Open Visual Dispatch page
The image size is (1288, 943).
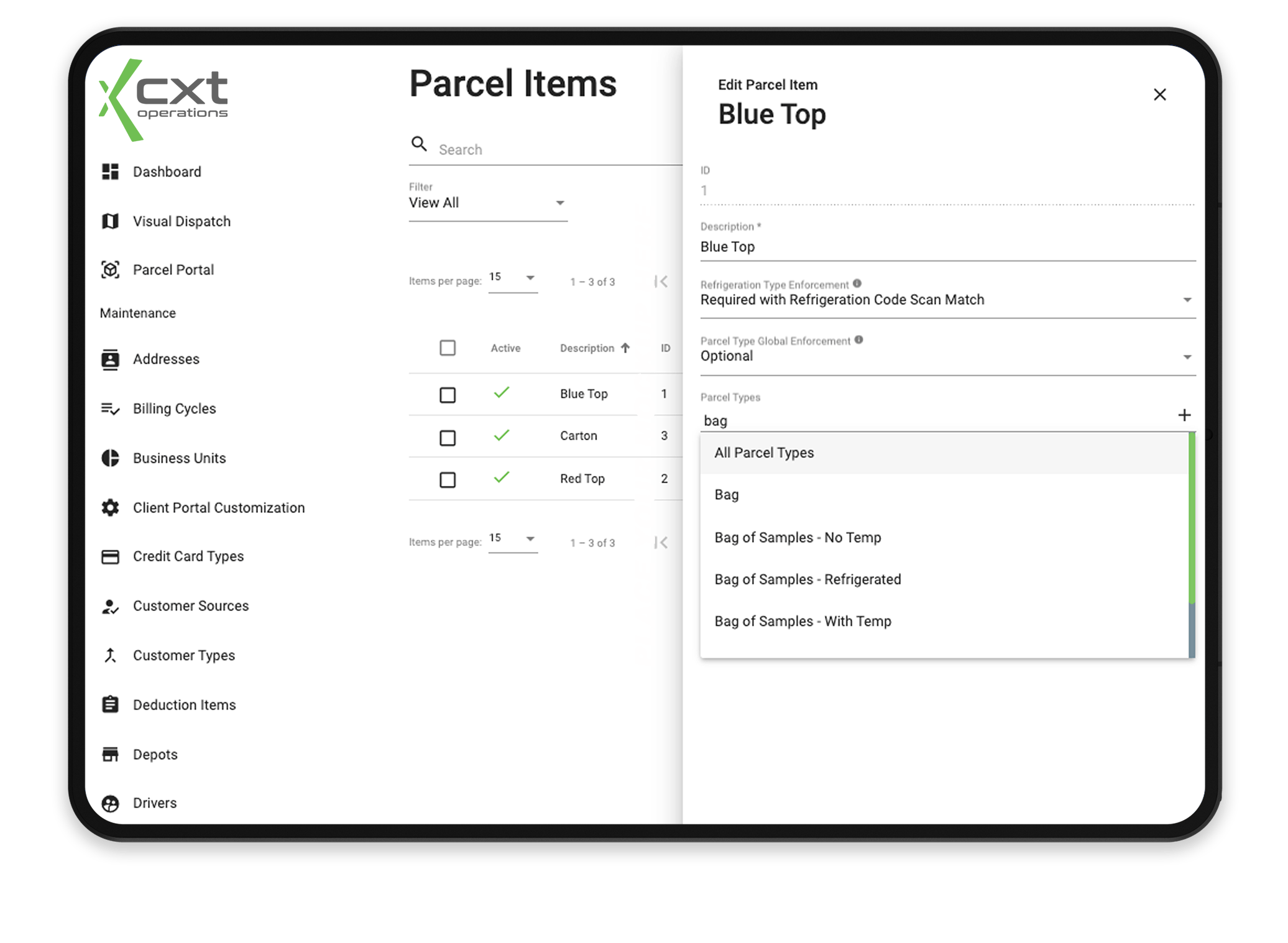[x=182, y=221]
